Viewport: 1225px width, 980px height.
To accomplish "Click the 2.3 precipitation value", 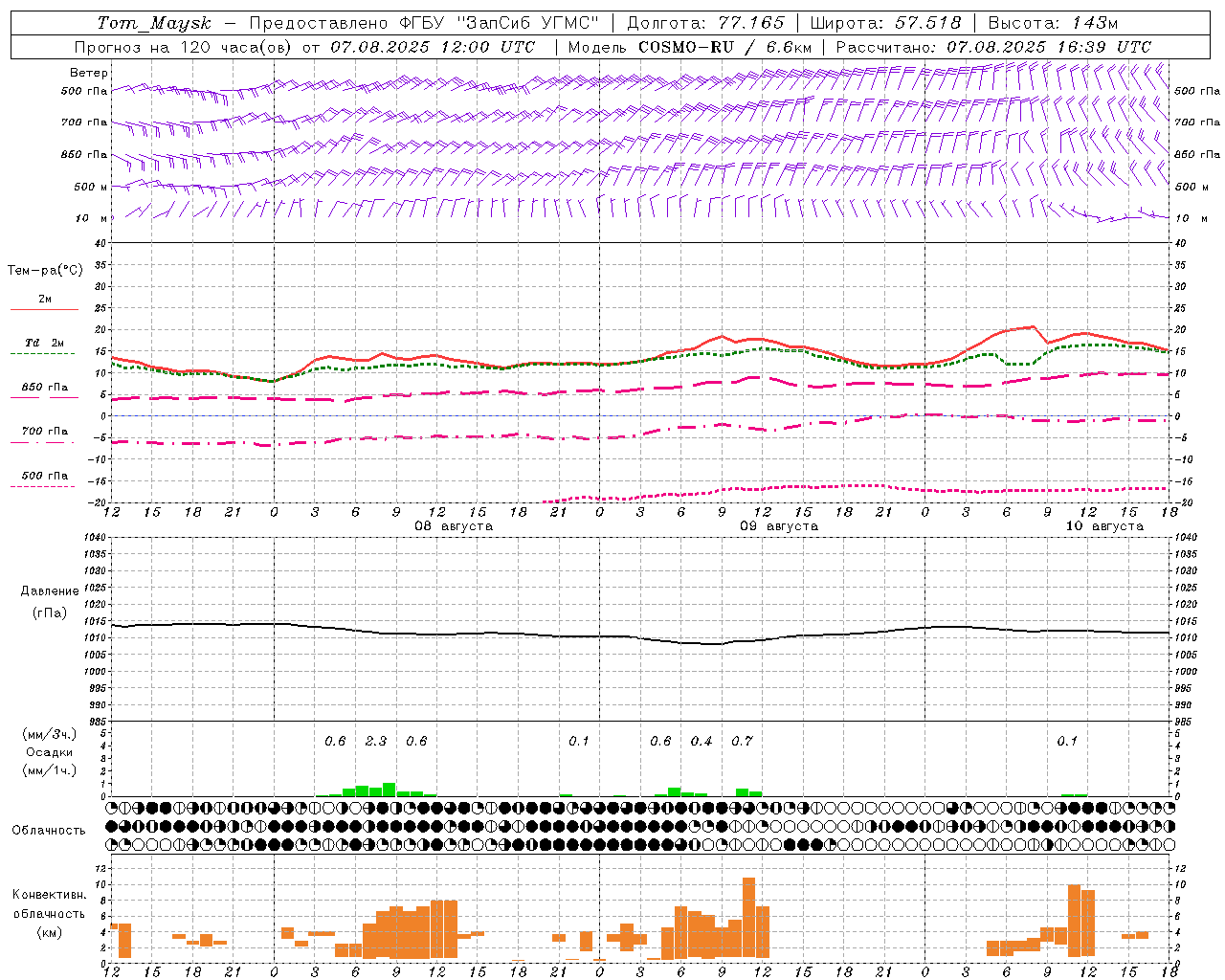I will (x=376, y=741).
